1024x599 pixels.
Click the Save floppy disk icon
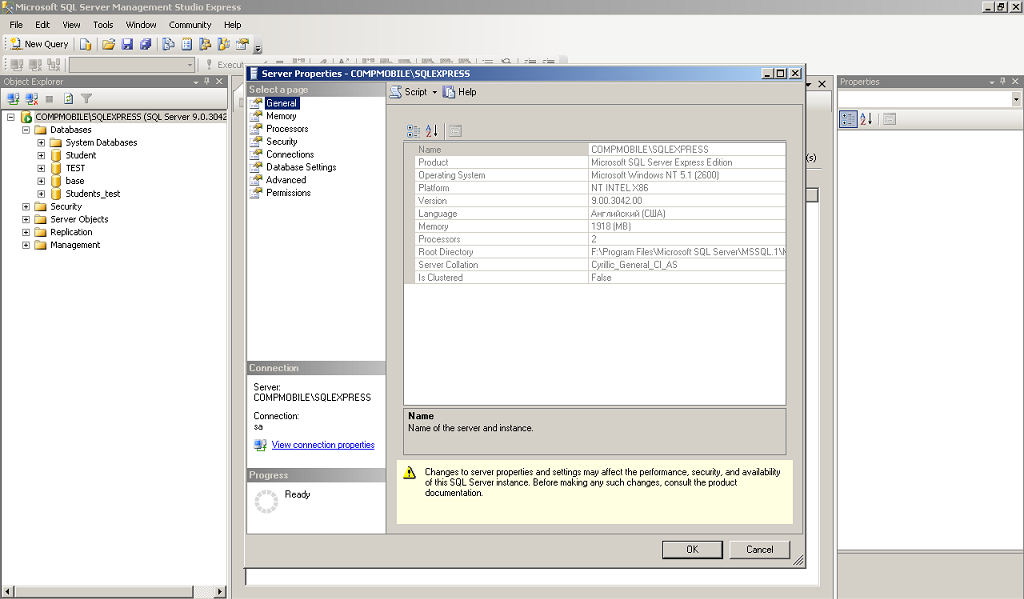click(x=127, y=44)
